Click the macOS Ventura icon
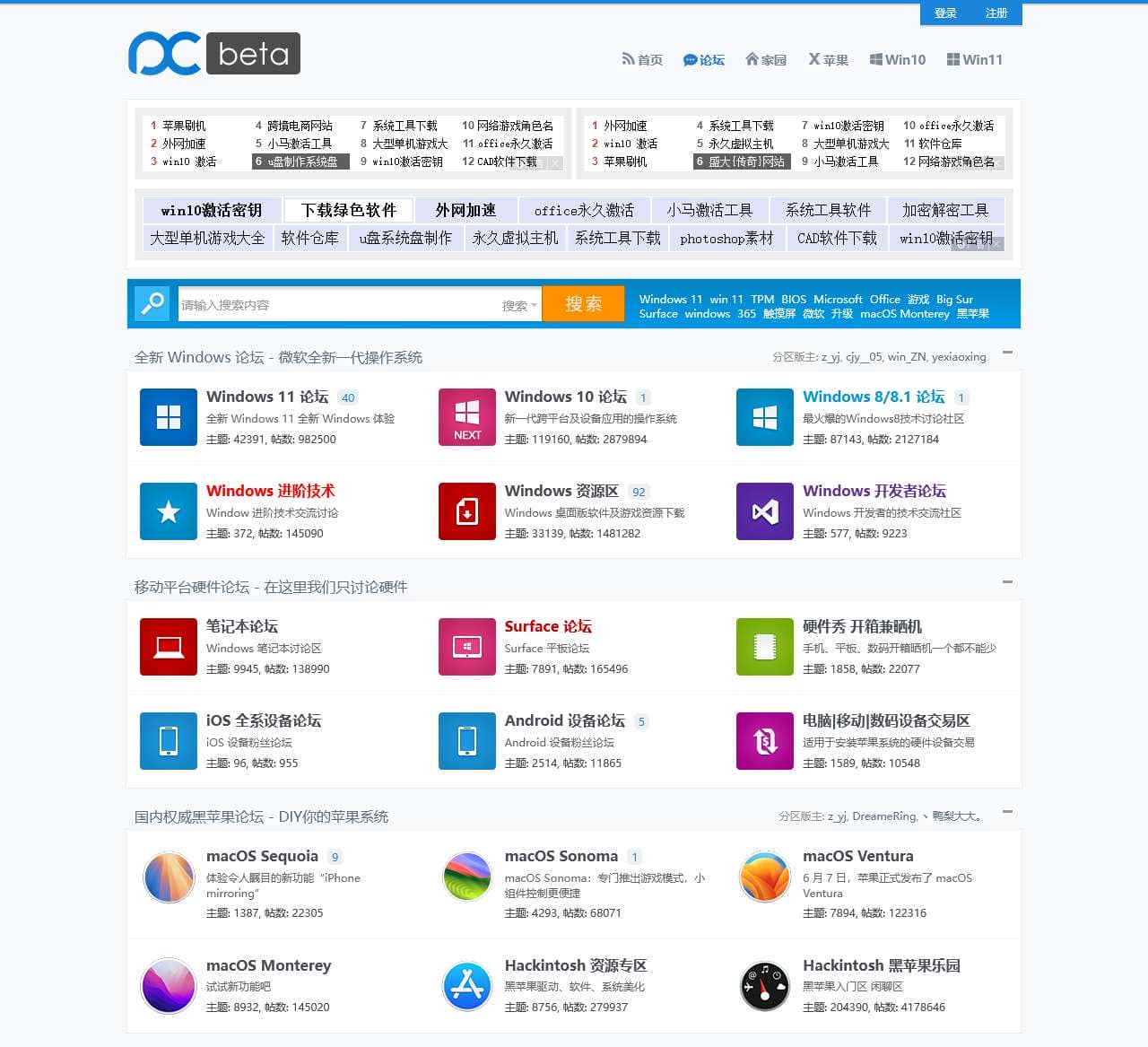The image size is (1148, 1047). [765, 877]
